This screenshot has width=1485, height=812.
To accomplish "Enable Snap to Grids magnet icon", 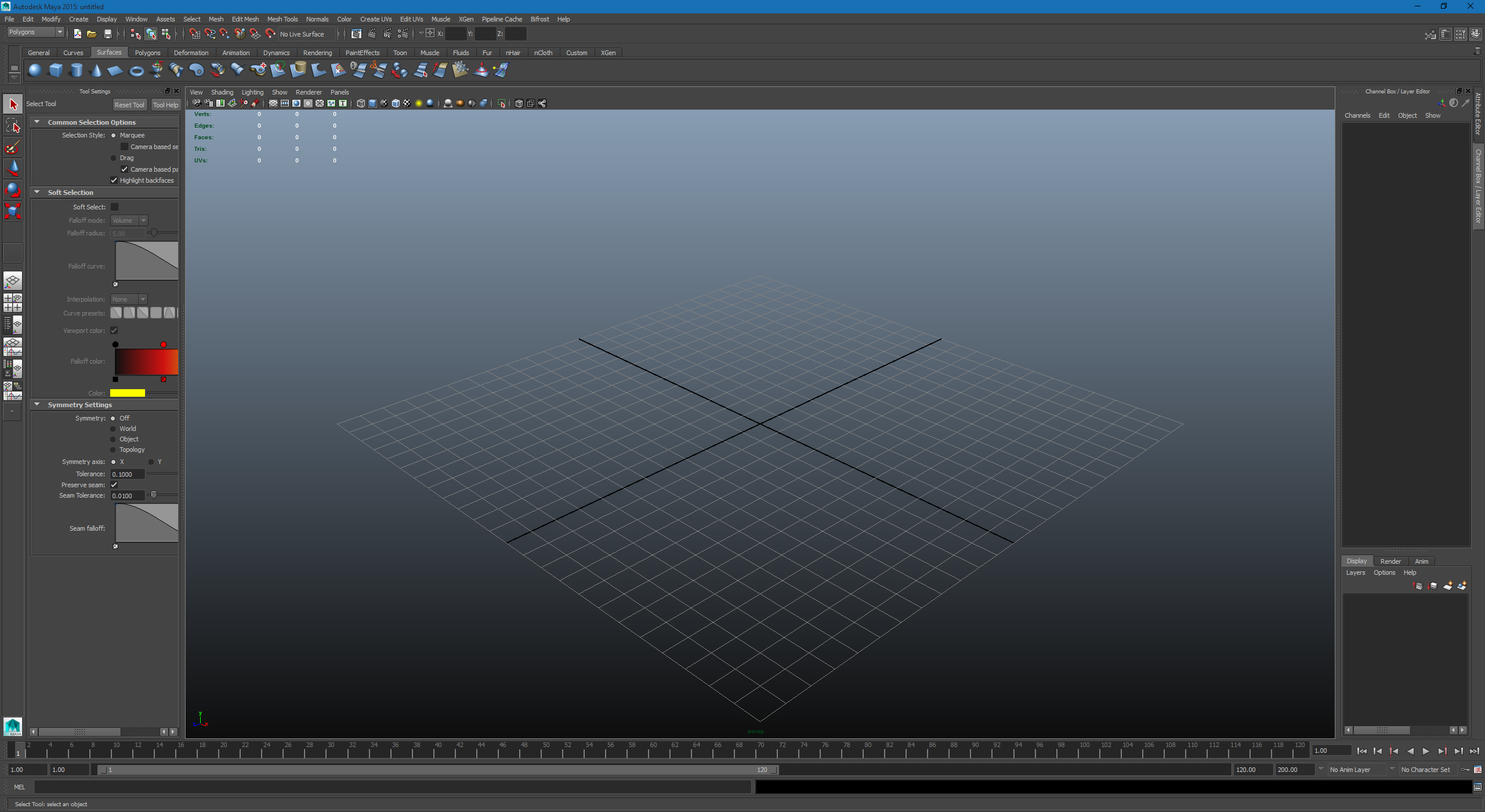I will pos(194,34).
